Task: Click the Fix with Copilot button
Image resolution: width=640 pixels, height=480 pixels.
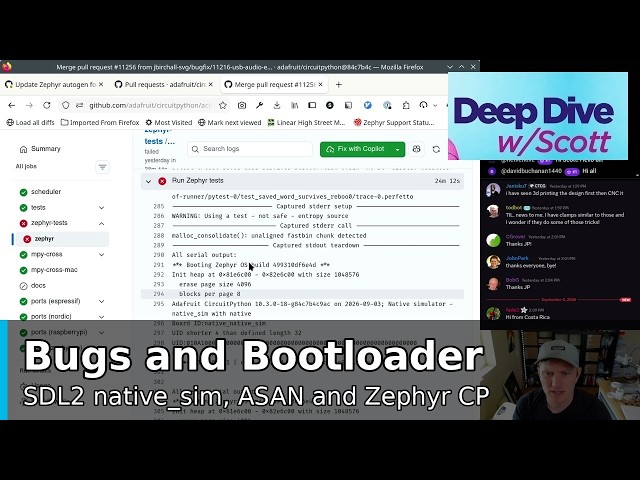Action: pos(356,149)
